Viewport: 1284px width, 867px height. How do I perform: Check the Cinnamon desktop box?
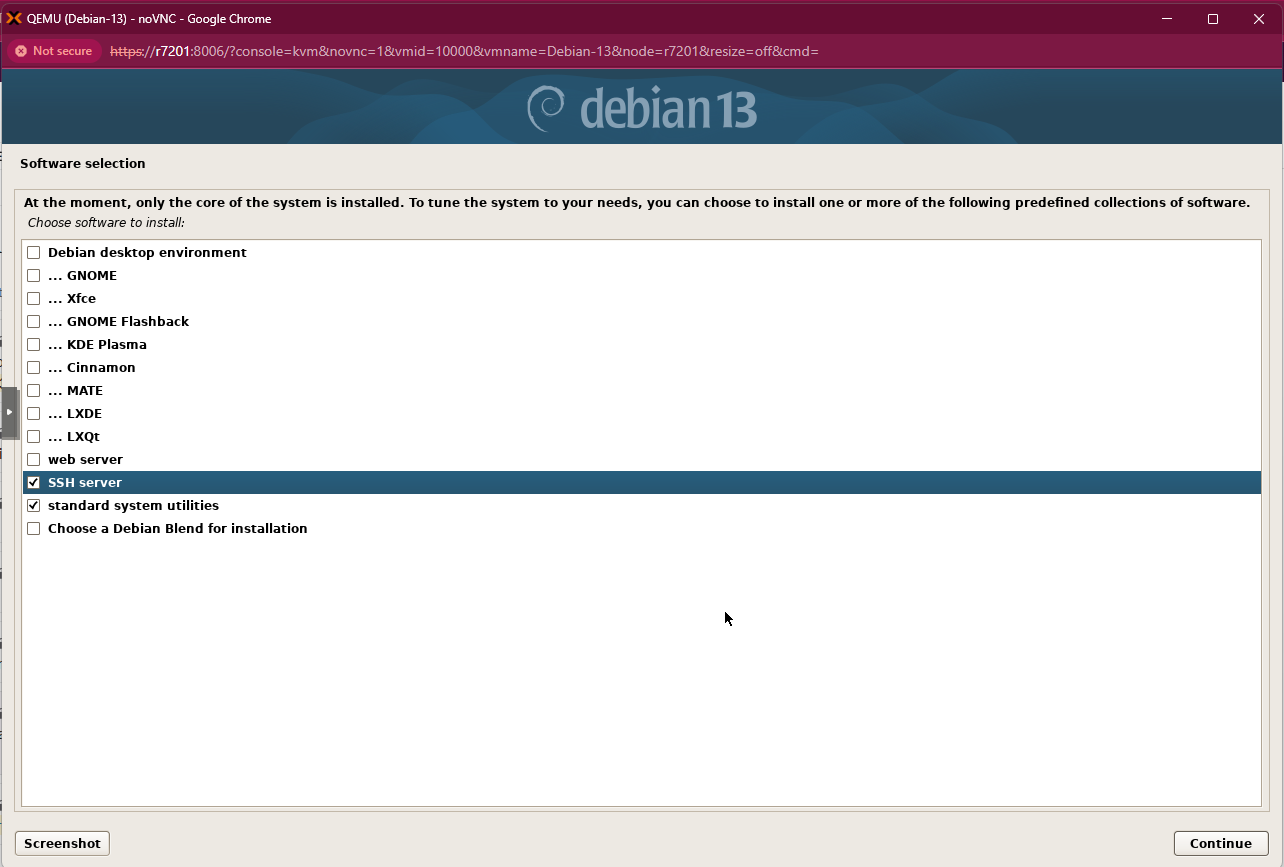34,368
